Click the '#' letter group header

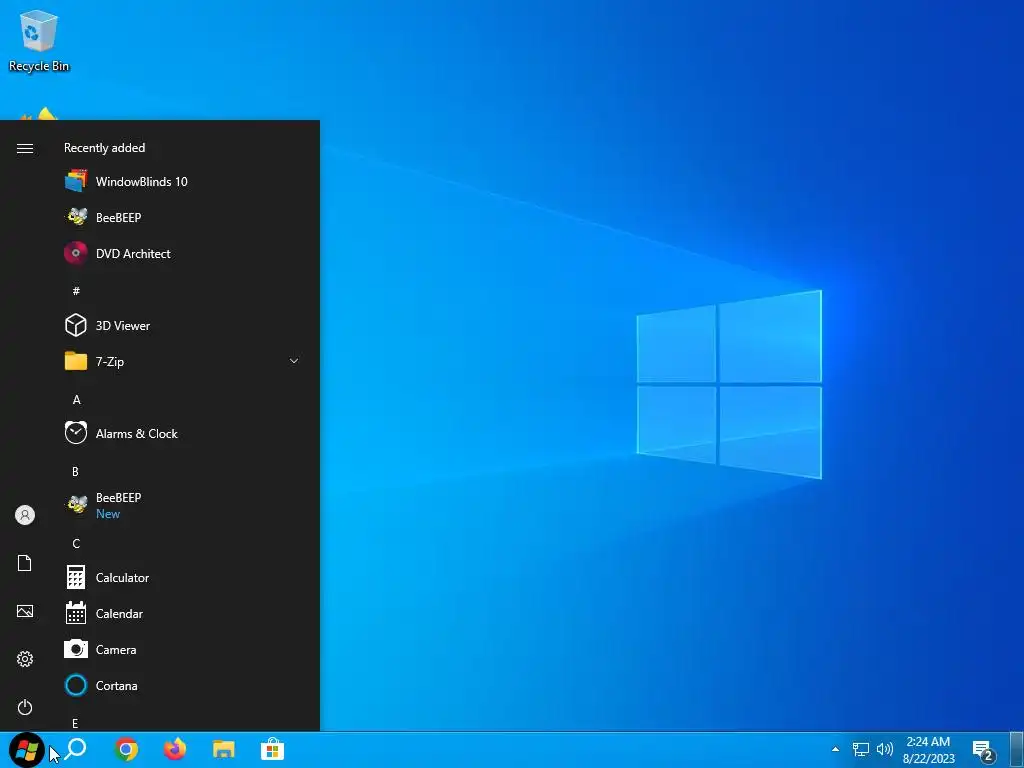pos(76,291)
